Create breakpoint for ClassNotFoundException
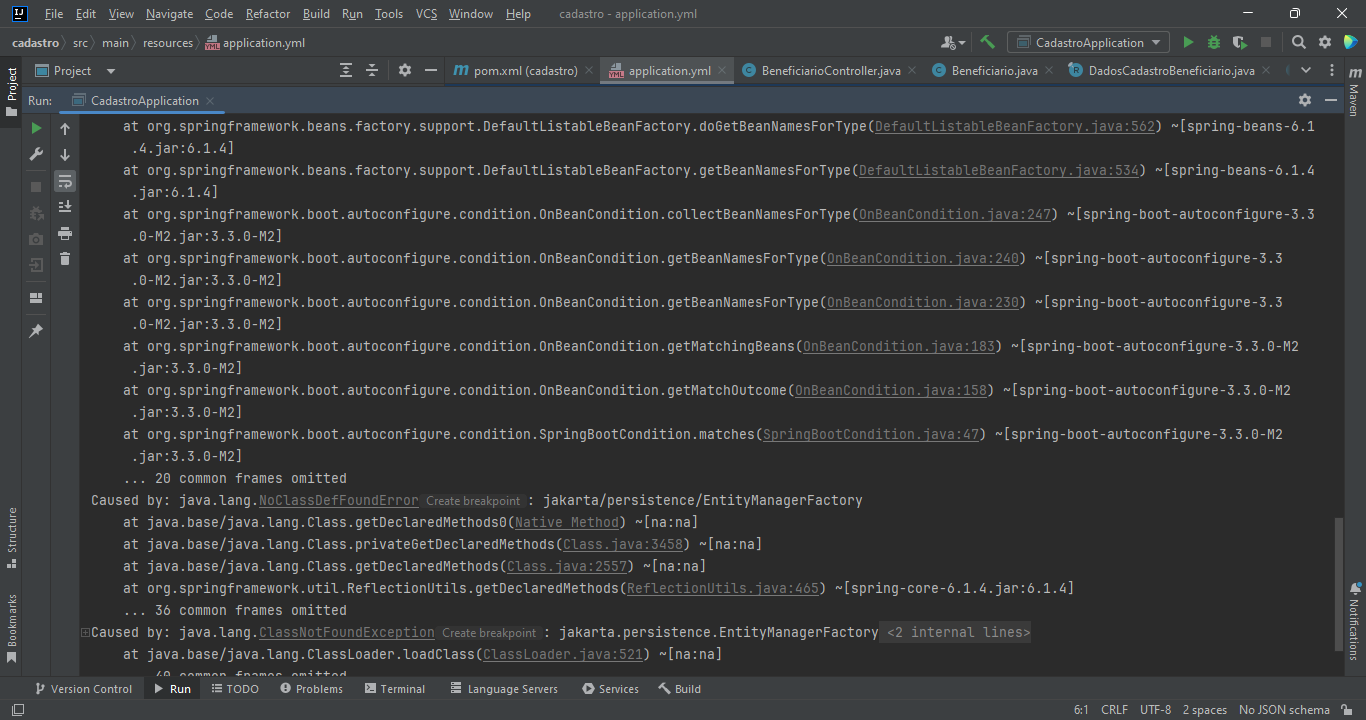1366x720 pixels. point(489,633)
